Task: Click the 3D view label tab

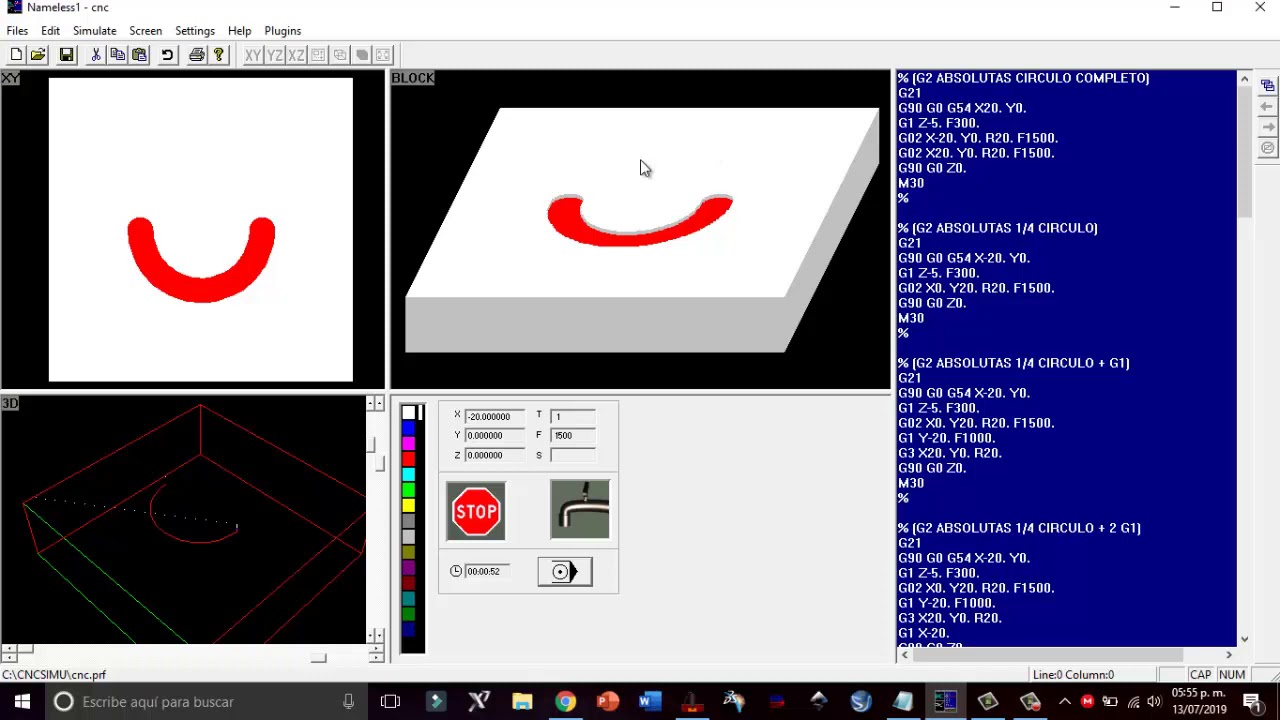Action: (10, 404)
